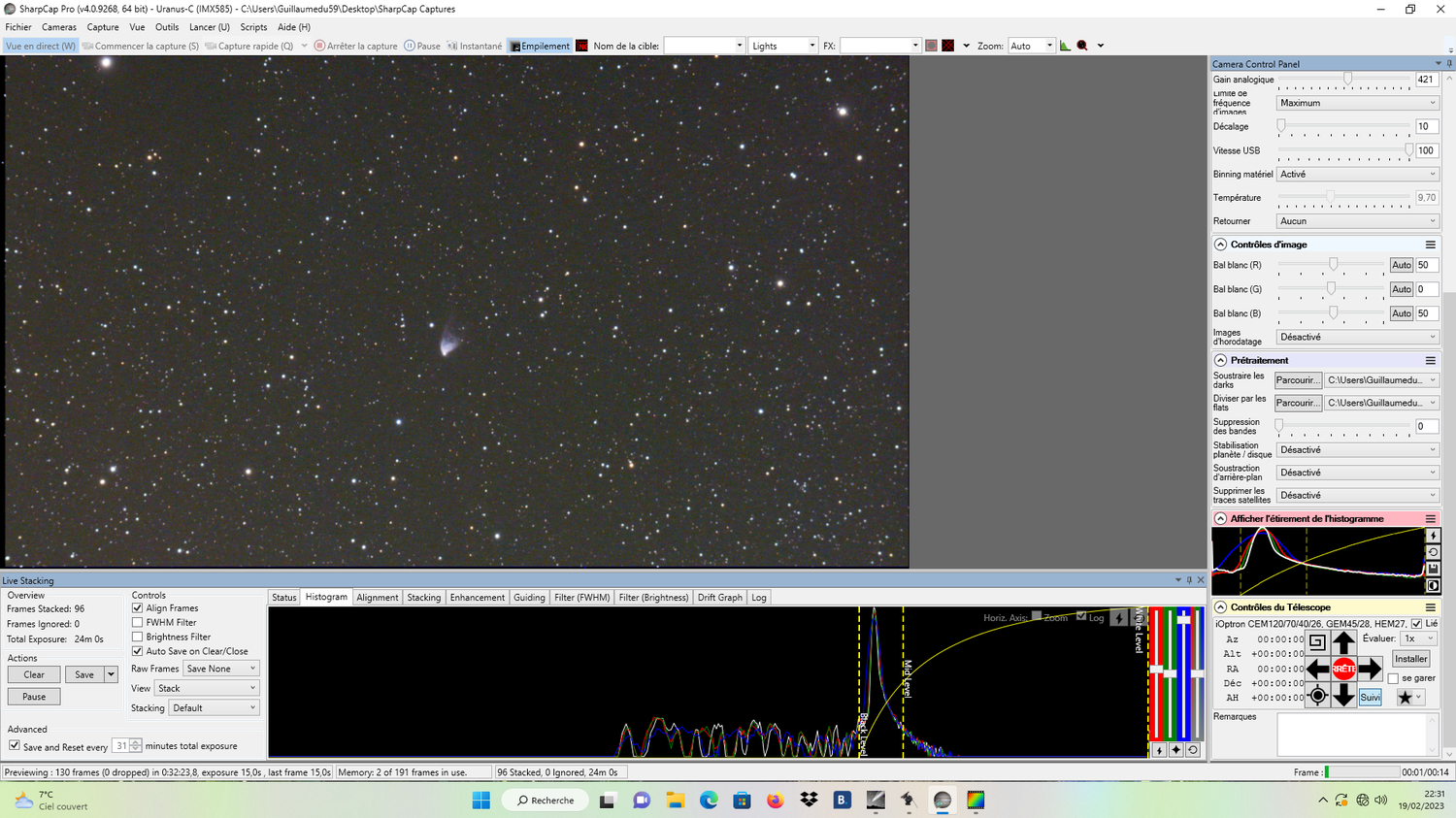Open the Fichier menu
Viewport: 1456px width, 818px height.
[x=18, y=27]
